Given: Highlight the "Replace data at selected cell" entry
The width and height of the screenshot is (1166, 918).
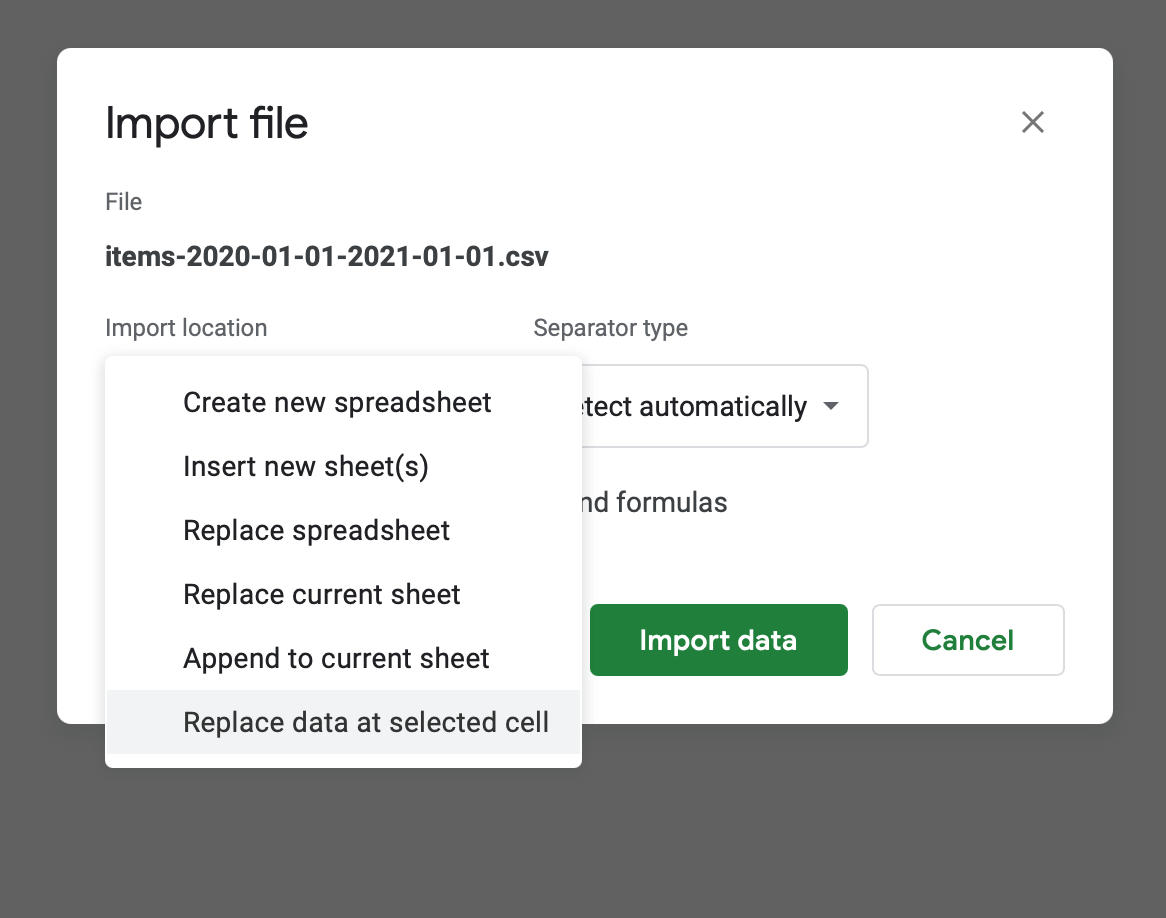Looking at the screenshot, I should tap(366, 722).
